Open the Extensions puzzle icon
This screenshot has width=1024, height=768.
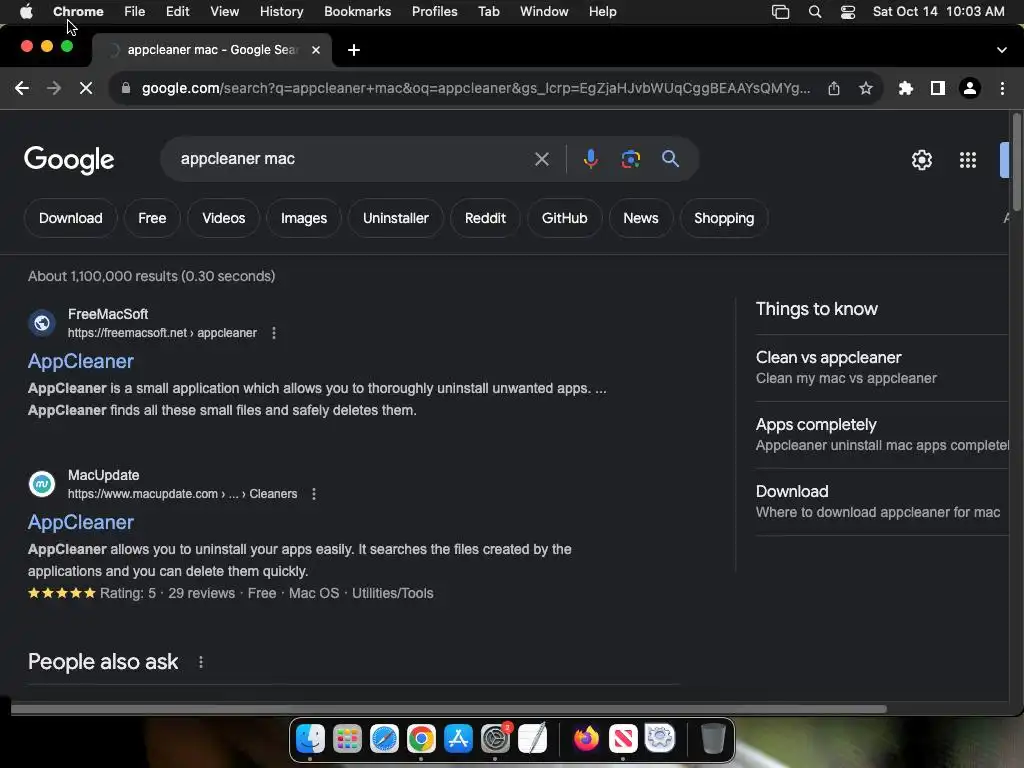[906, 88]
